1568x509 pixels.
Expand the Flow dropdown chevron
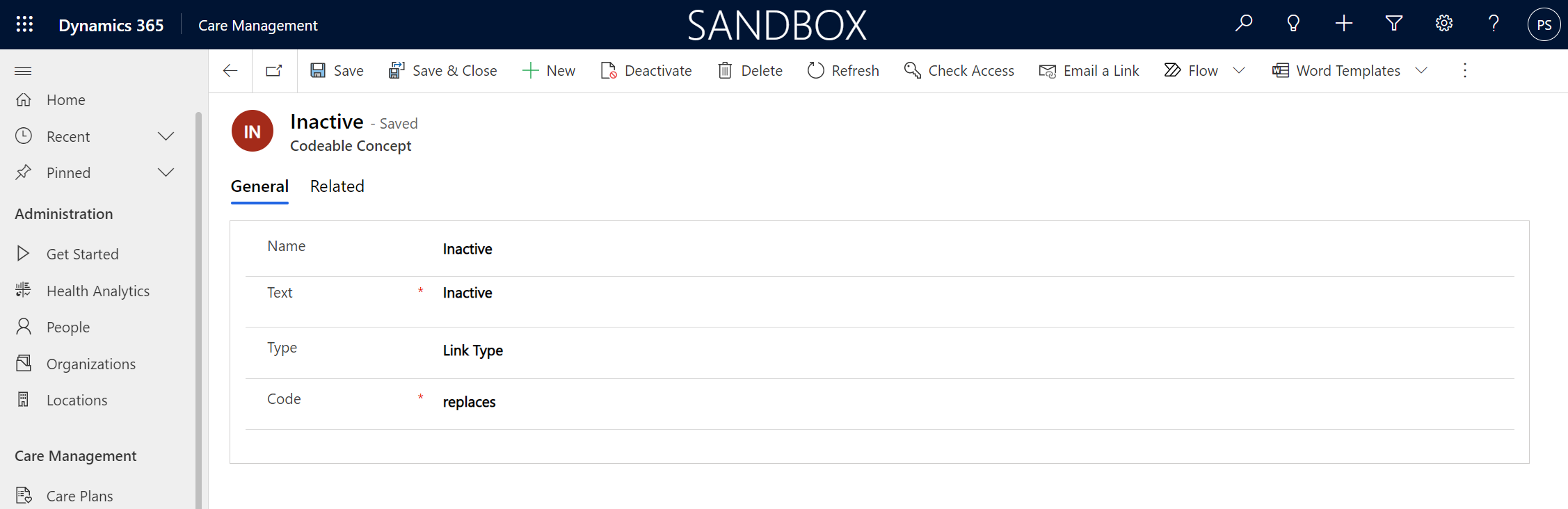tap(1239, 70)
